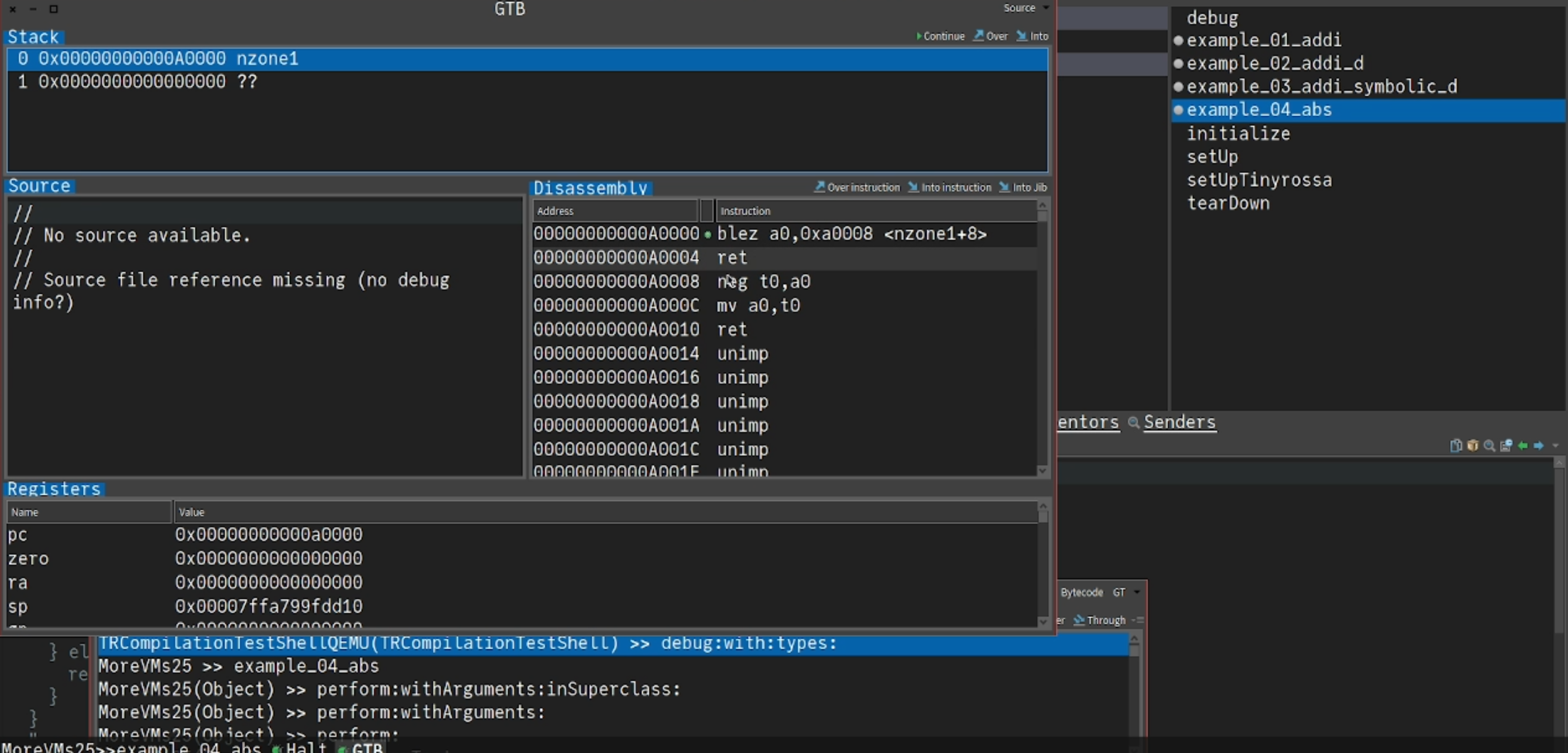Select GT view in the debugger window
This screenshot has height=753, width=1568.
1119,593
